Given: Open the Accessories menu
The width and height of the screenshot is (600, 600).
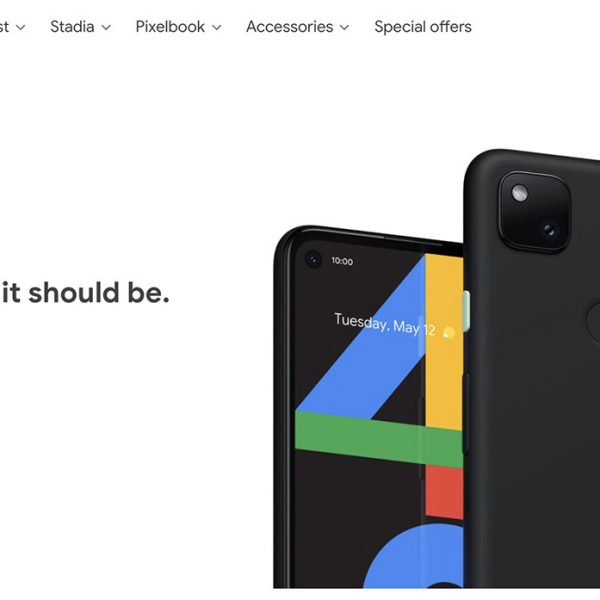Looking at the screenshot, I should tap(297, 27).
